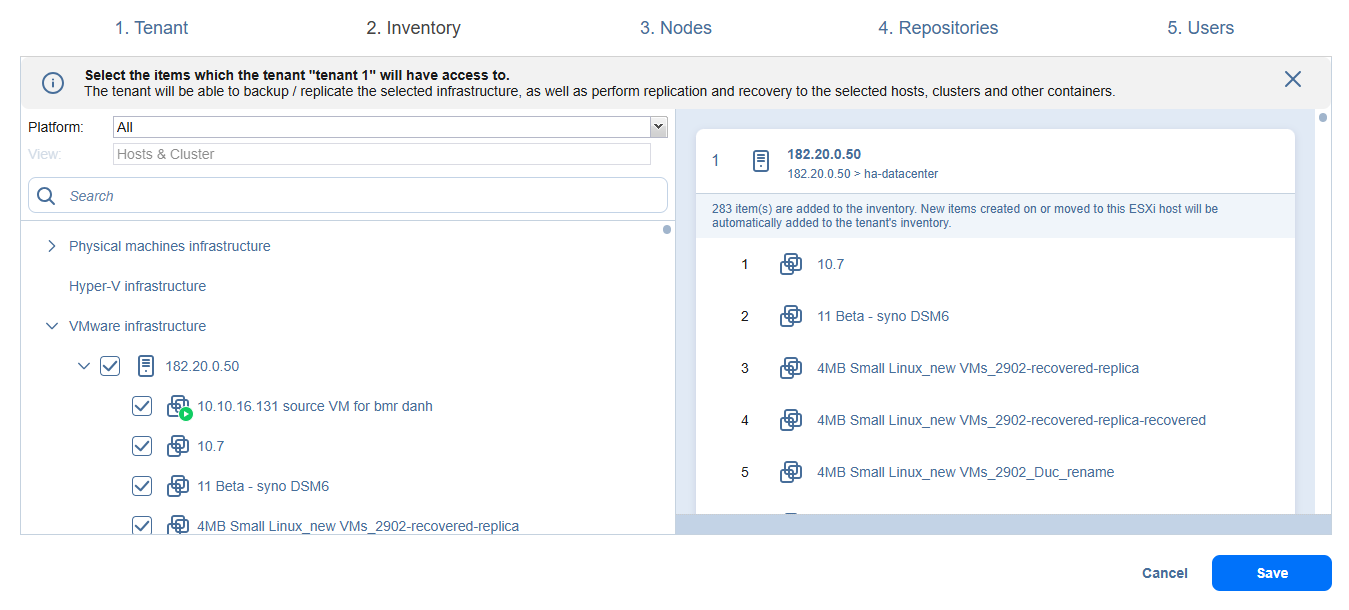This screenshot has height=610, width=1349.
Task: Expand Physical machines infrastructure
Action: tap(52, 246)
